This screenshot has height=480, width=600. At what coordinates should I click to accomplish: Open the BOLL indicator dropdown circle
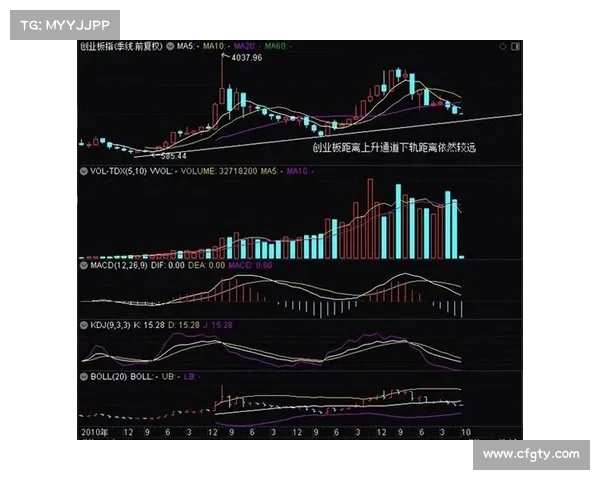(x=84, y=377)
